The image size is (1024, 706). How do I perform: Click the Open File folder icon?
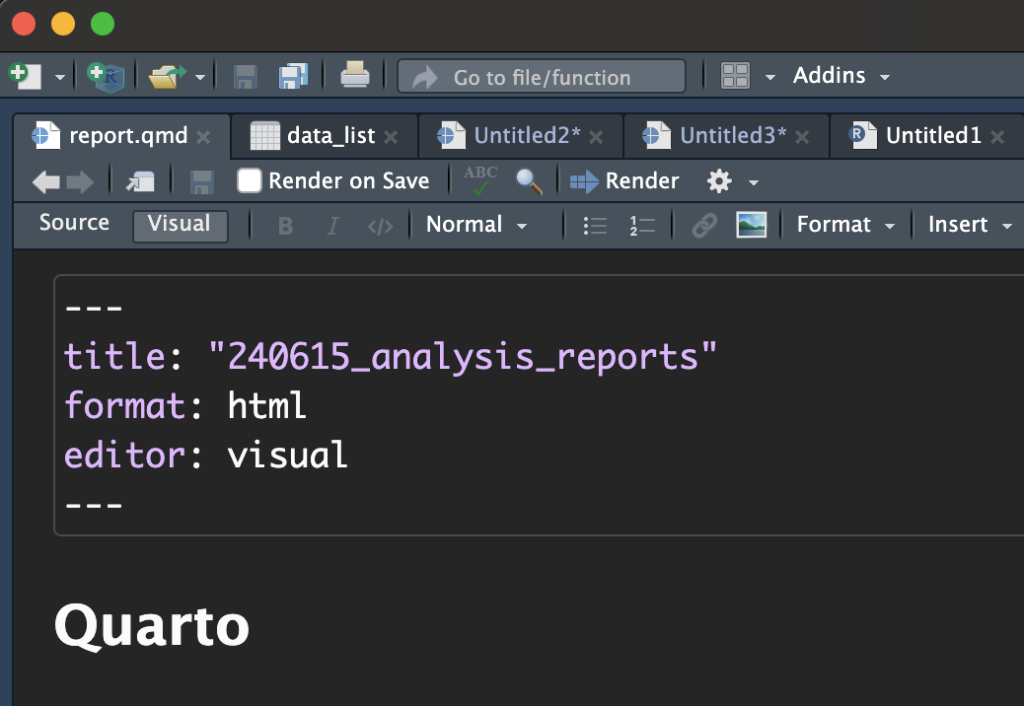coord(166,76)
